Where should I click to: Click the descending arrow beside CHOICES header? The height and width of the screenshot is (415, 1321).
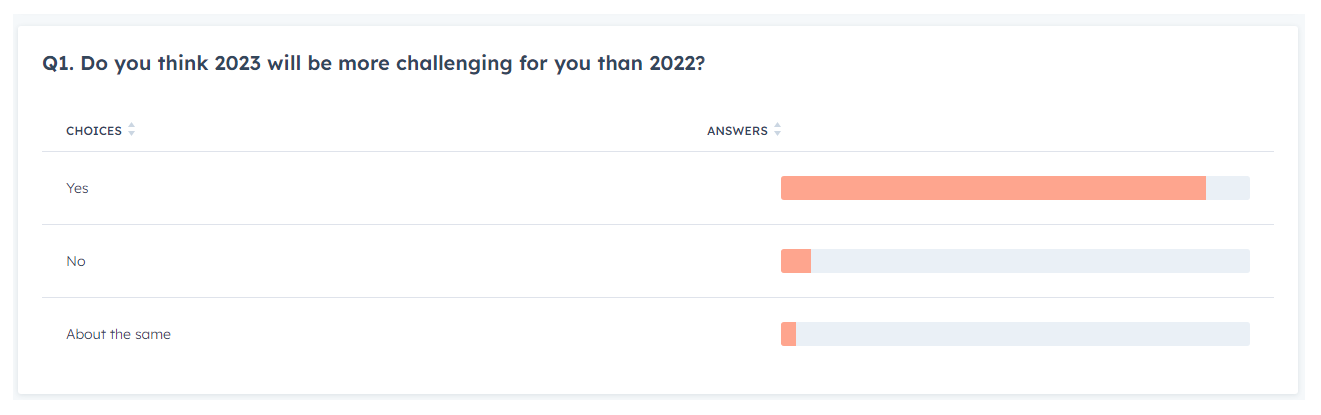131,134
